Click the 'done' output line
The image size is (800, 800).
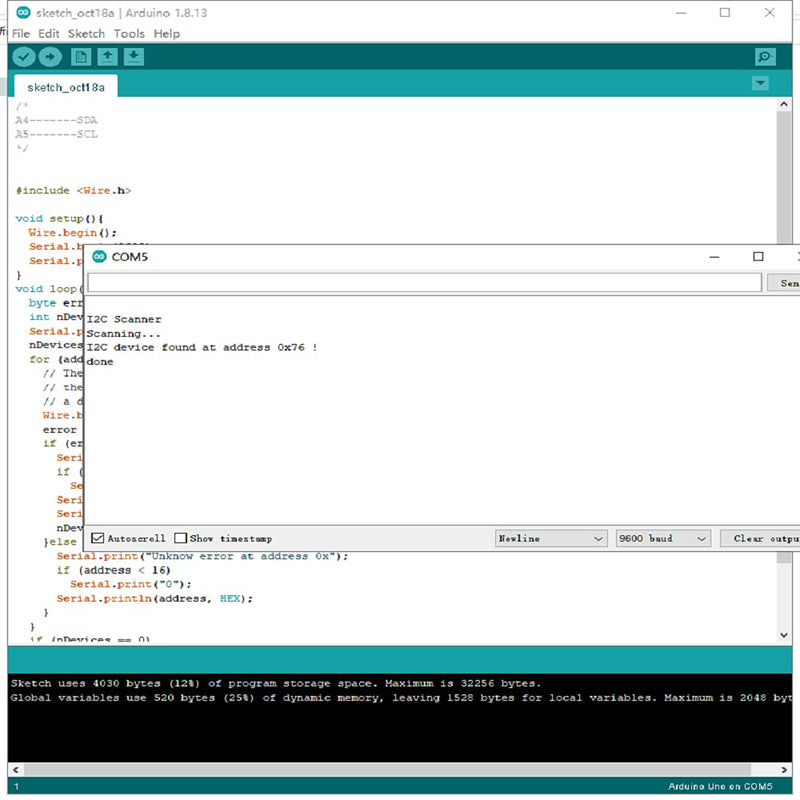coord(100,362)
